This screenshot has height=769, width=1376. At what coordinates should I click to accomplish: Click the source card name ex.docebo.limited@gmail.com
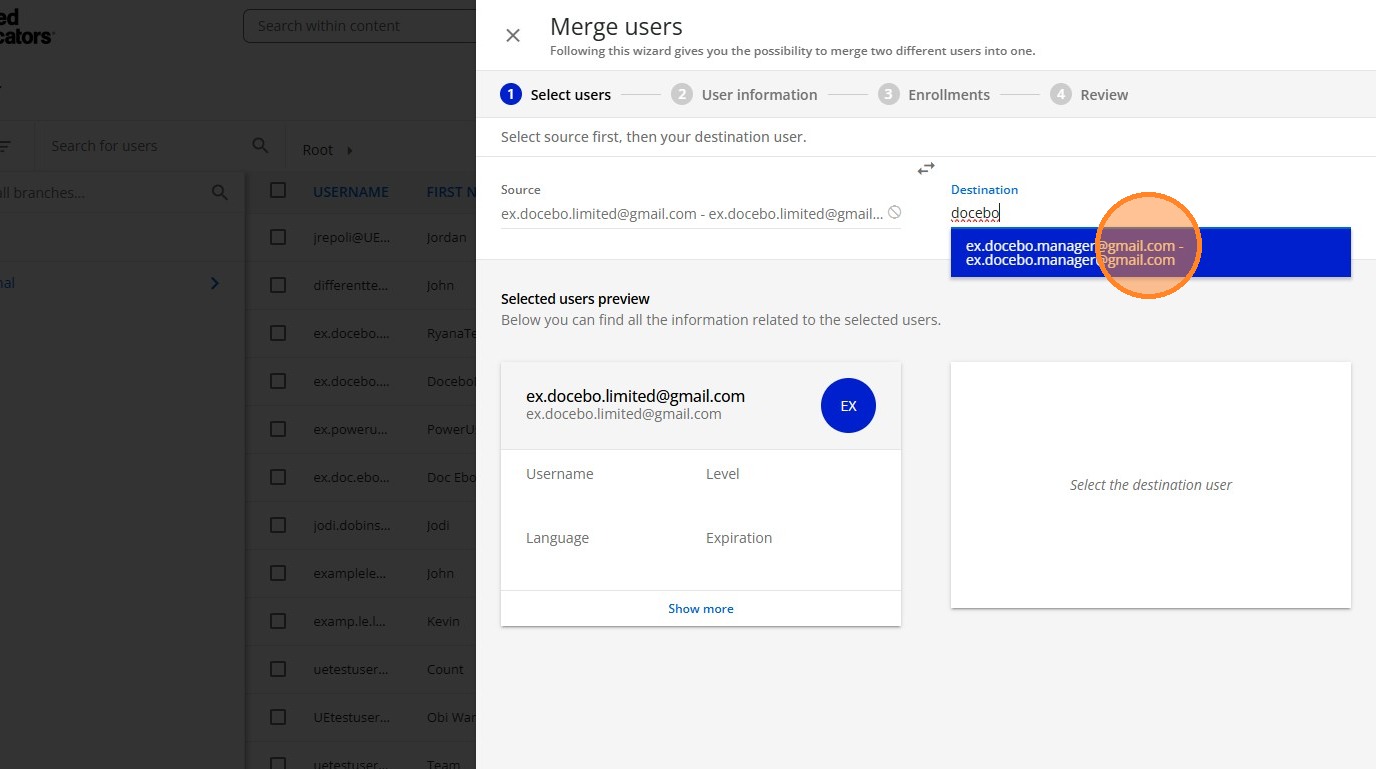click(x=636, y=396)
